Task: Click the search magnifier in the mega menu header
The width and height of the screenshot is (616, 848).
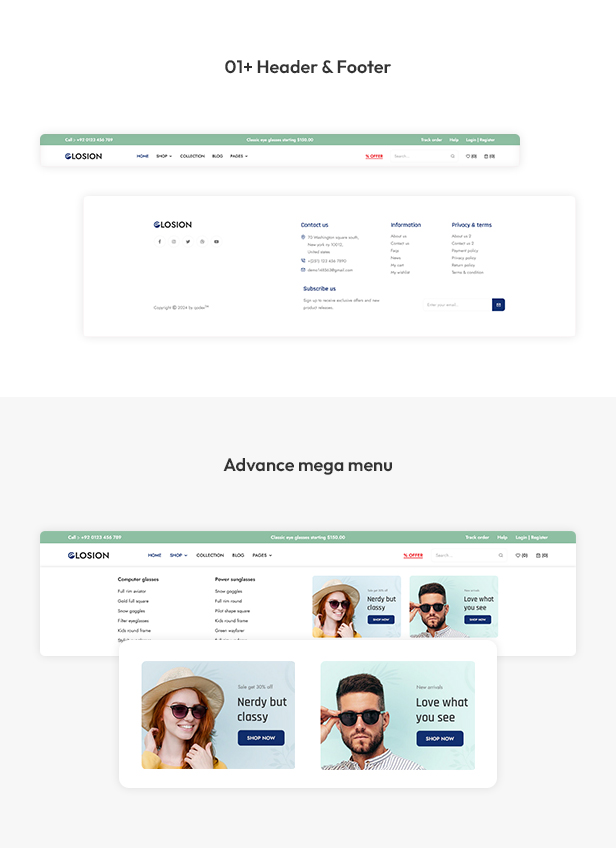Action: click(501, 555)
